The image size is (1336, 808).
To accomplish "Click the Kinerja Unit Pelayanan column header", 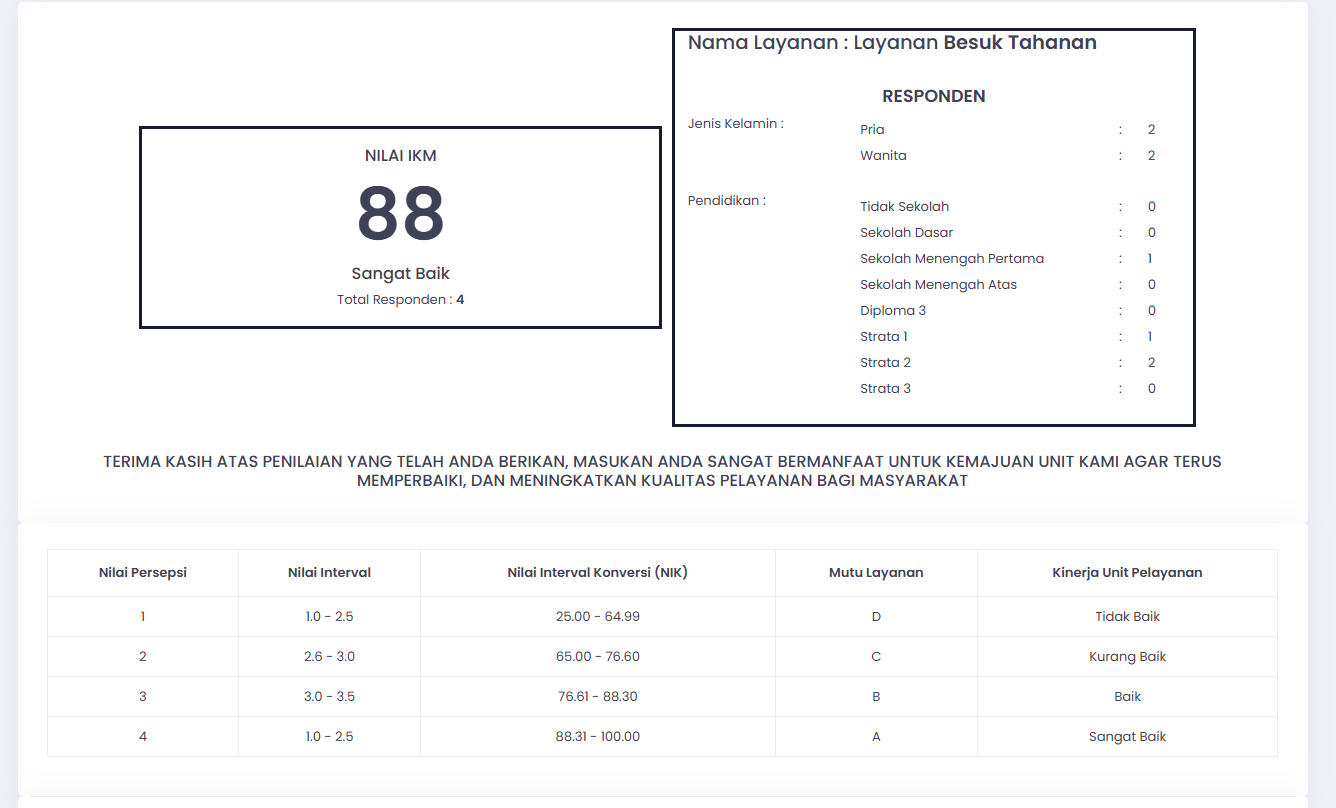I will tap(1127, 573).
